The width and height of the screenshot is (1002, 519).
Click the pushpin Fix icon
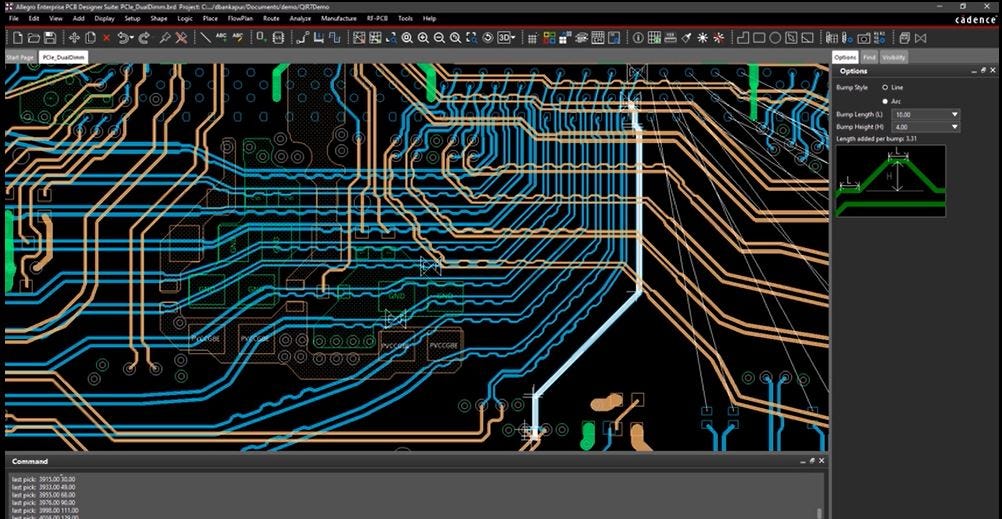[165, 38]
